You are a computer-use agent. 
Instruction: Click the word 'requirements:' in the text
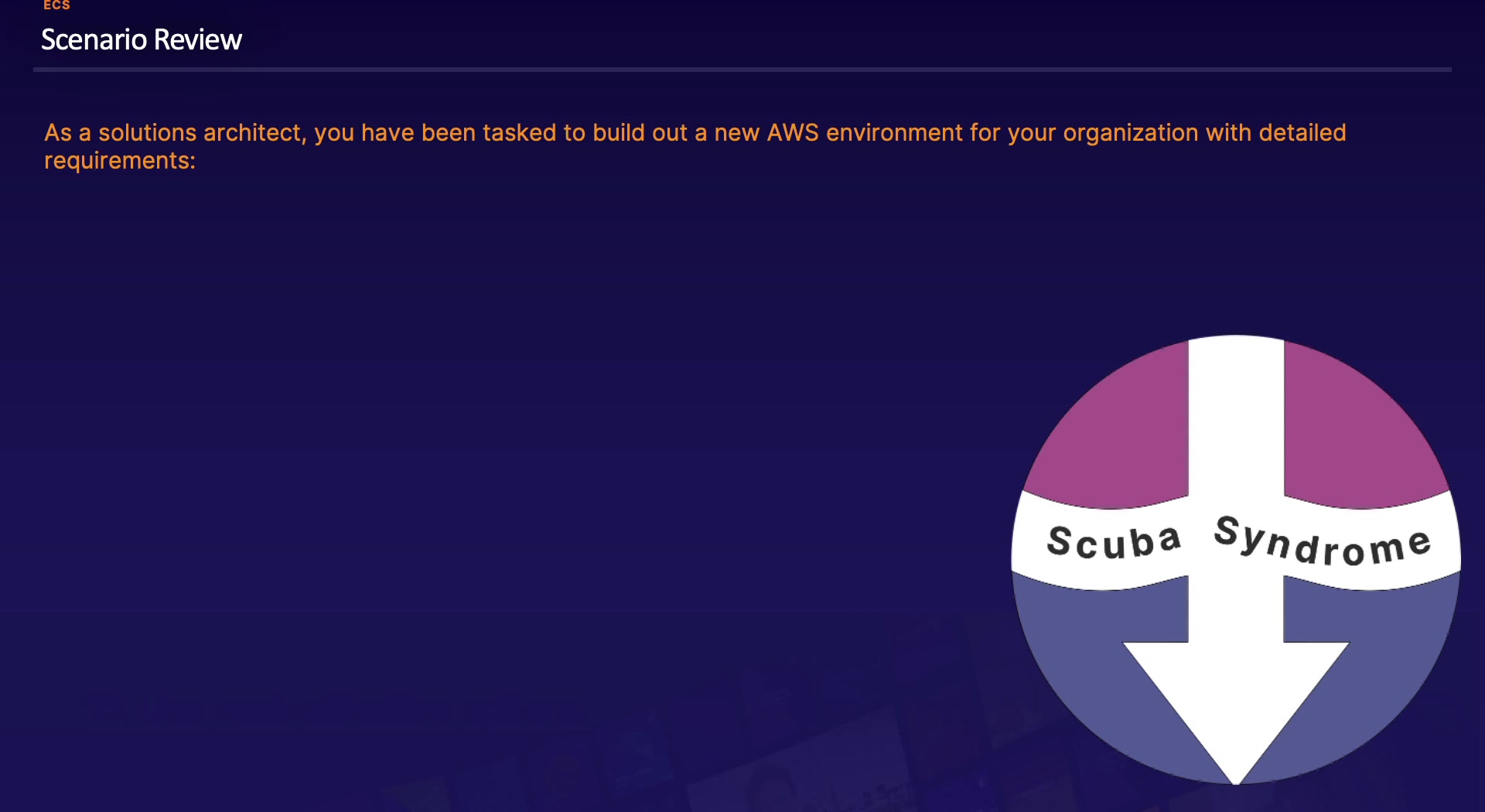click(120, 161)
